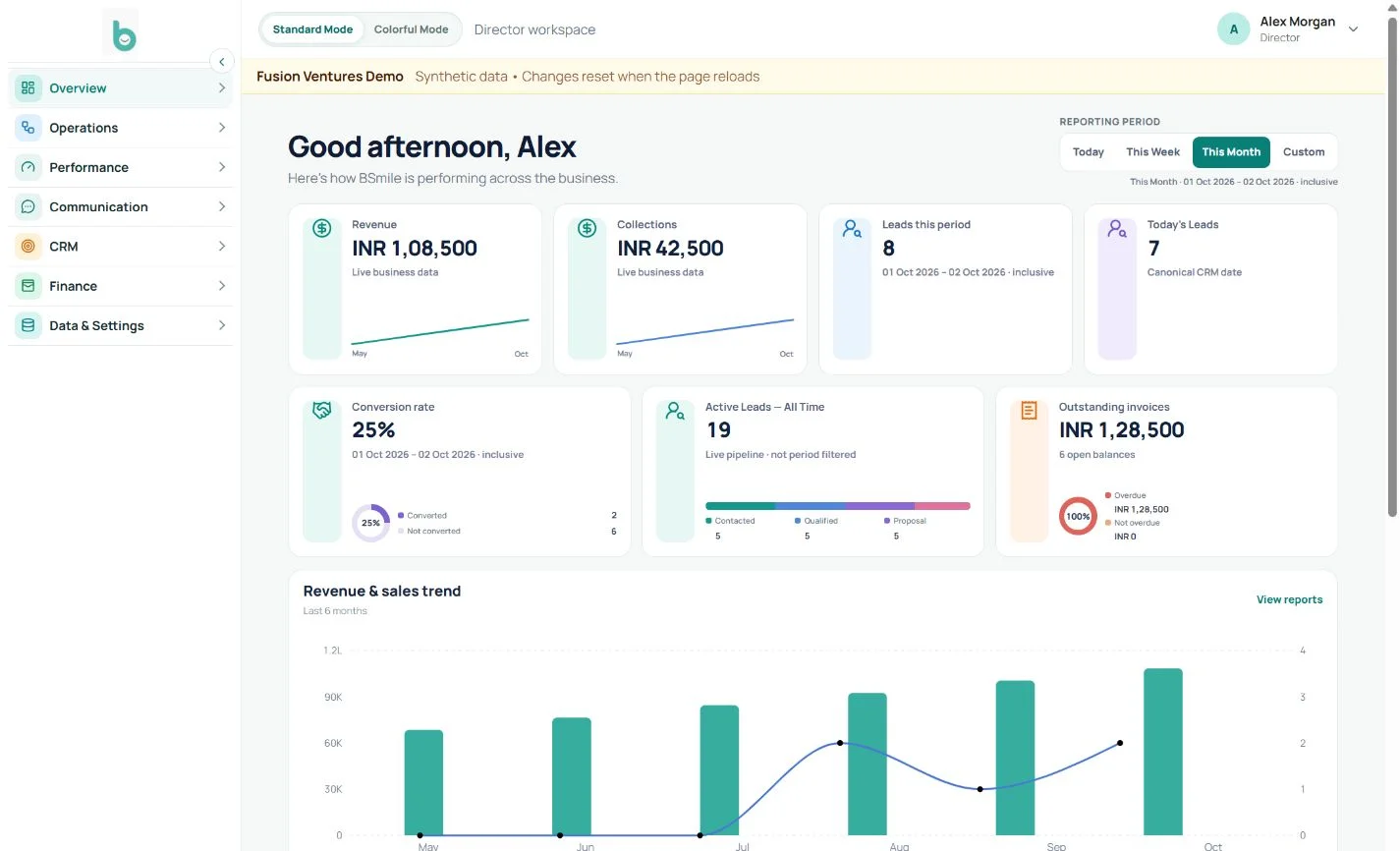Switch to Standard Mode
Screen dimensions: 1400x851
tap(312, 29)
